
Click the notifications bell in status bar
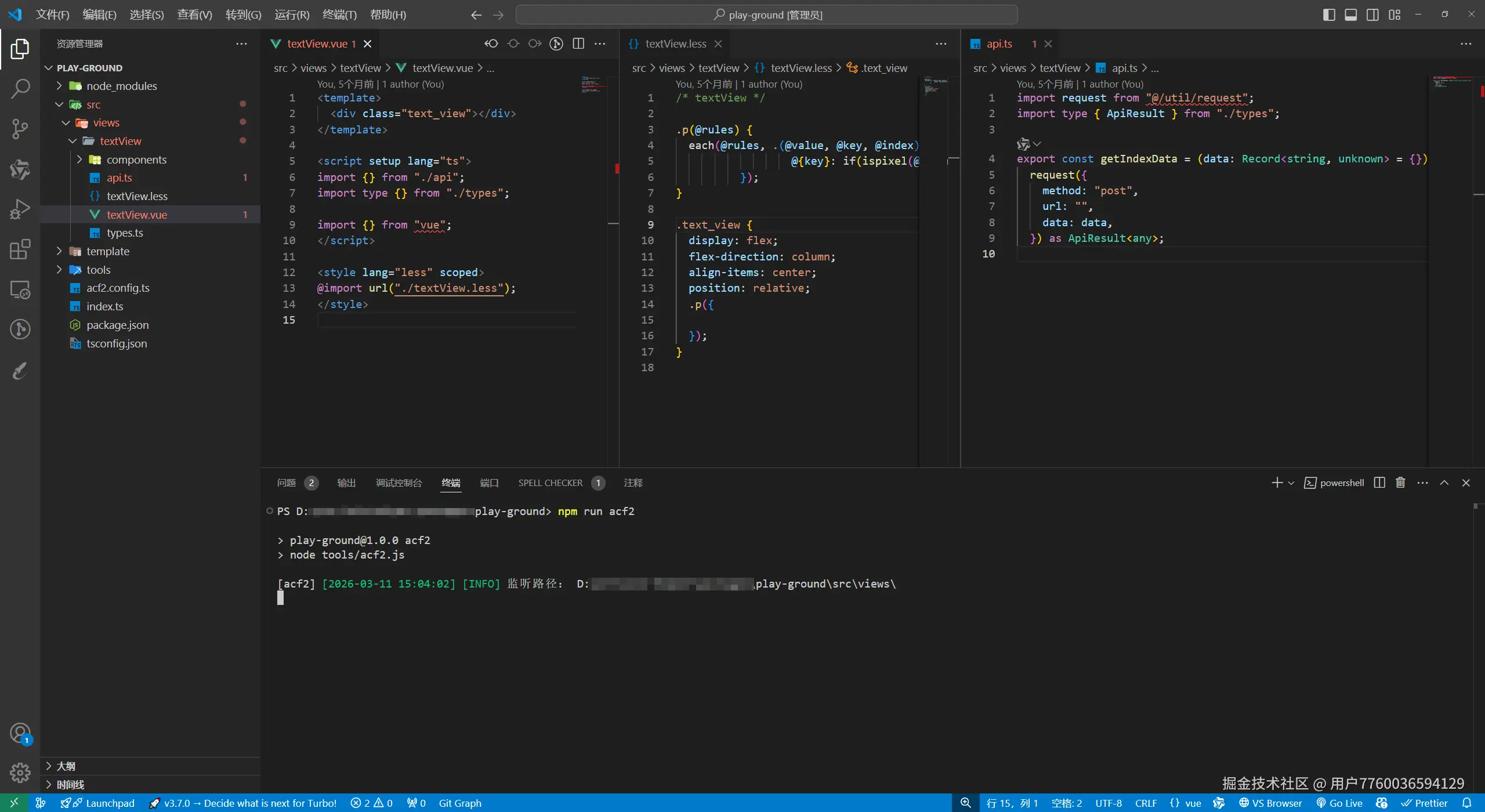click(x=1467, y=803)
